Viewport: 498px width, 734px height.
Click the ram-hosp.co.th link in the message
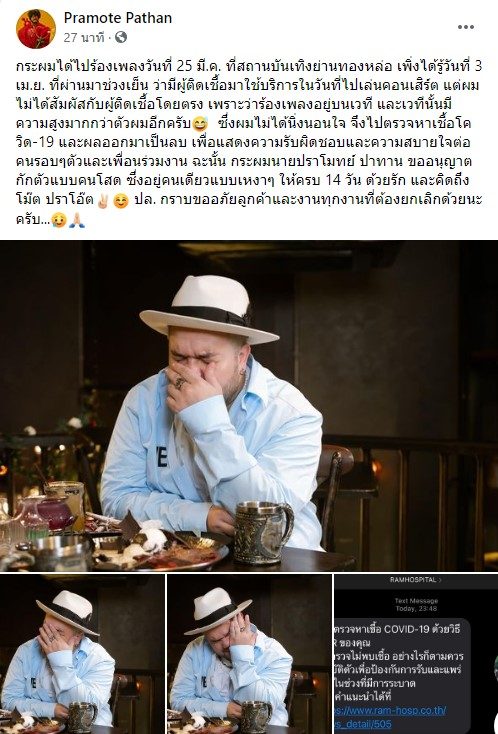pyautogui.click(x=390, y=717)
